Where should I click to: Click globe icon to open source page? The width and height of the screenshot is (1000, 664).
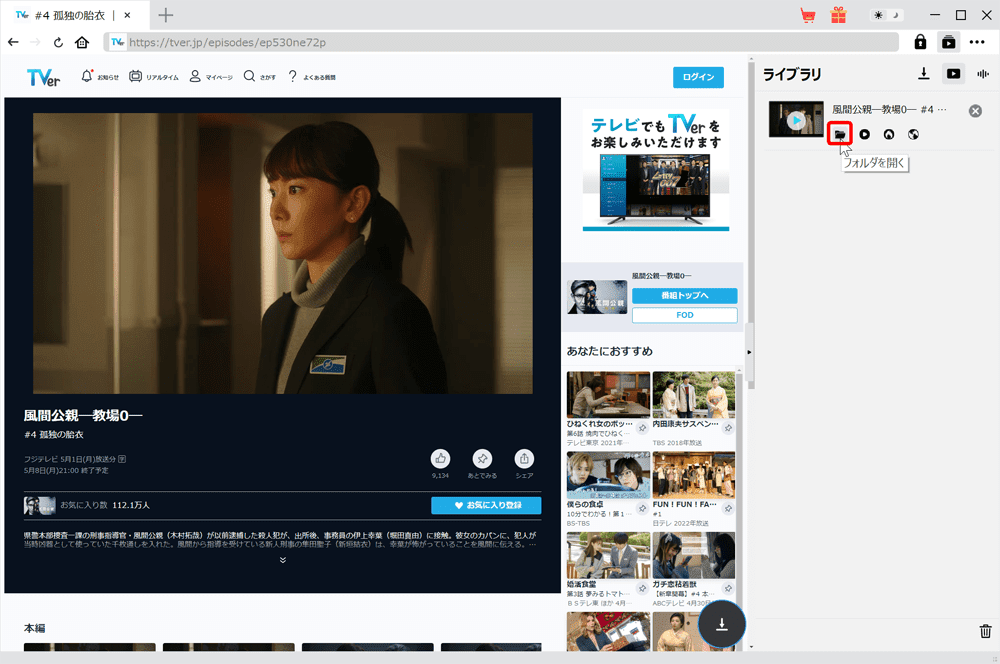pos(913,134)
